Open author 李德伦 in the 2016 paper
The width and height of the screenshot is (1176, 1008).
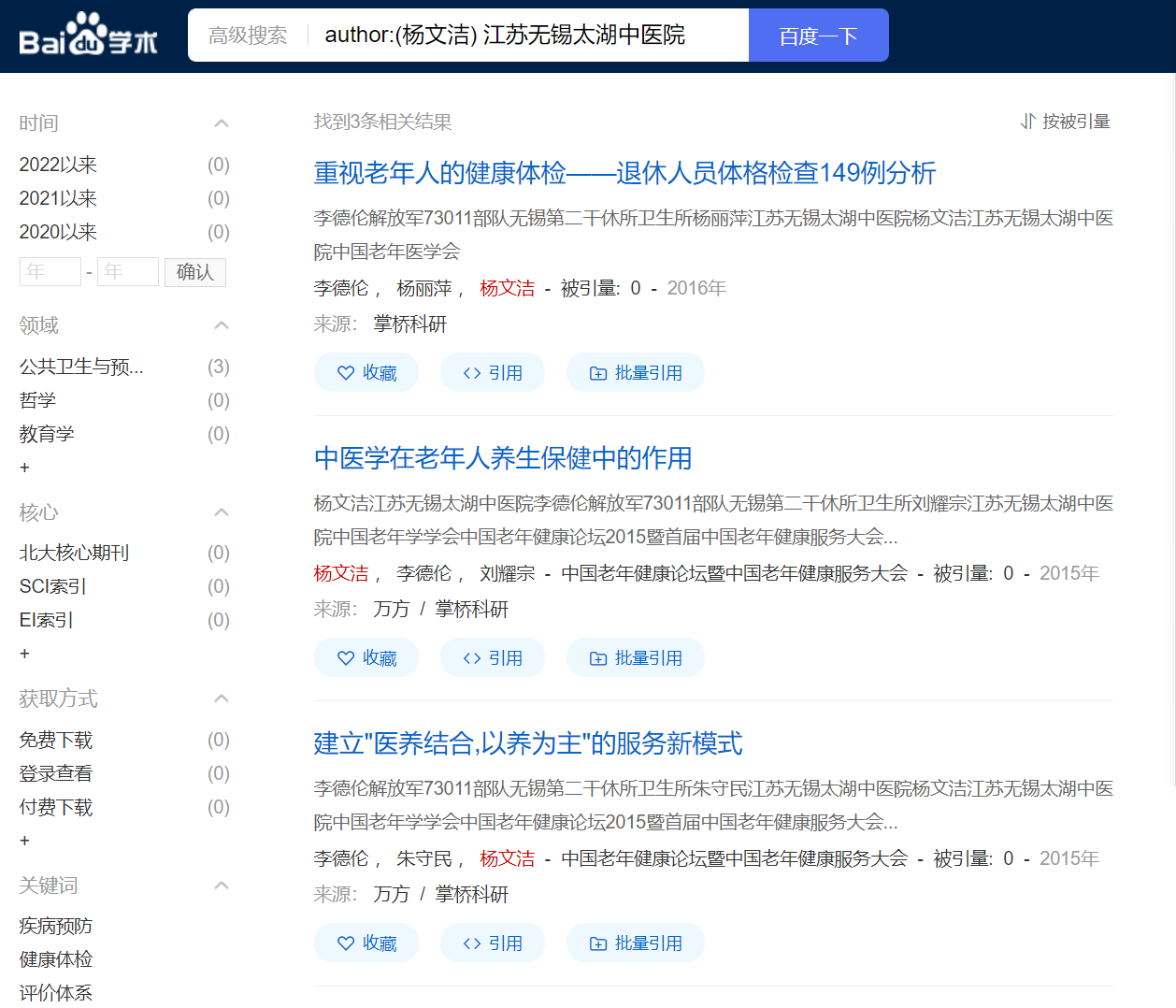(x=341, y=288)
